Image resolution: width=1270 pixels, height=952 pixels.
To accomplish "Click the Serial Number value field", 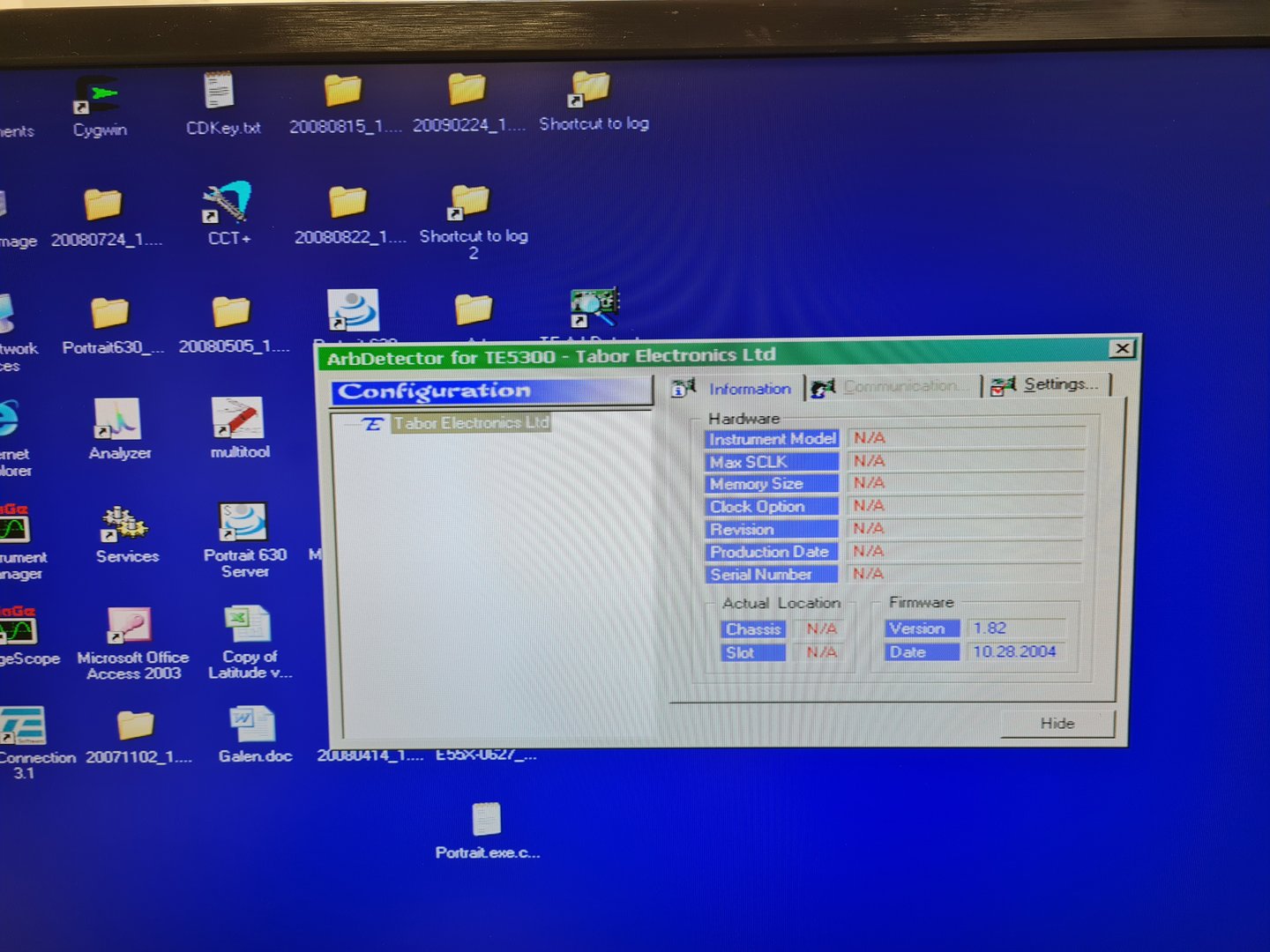I will (x=966, y=573).
